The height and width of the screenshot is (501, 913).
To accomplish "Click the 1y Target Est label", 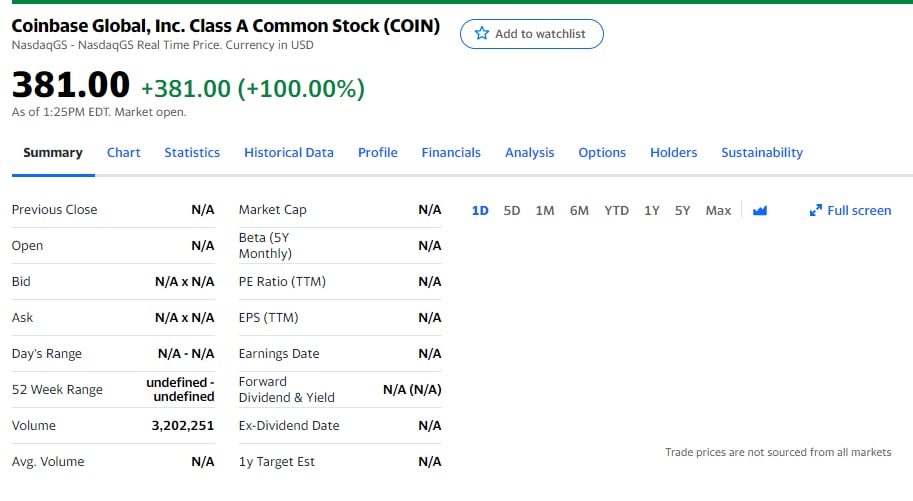I will coord(277,462).
